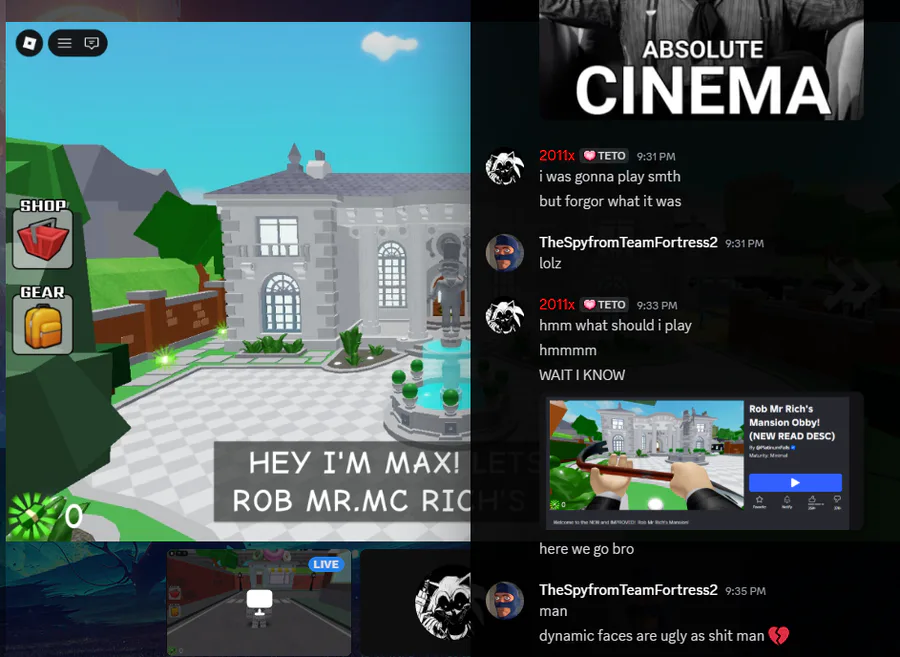The width and height of the screenshot is (900, 657).
Task: Click the broken heart emoji in last message
Action: (779, 635)
